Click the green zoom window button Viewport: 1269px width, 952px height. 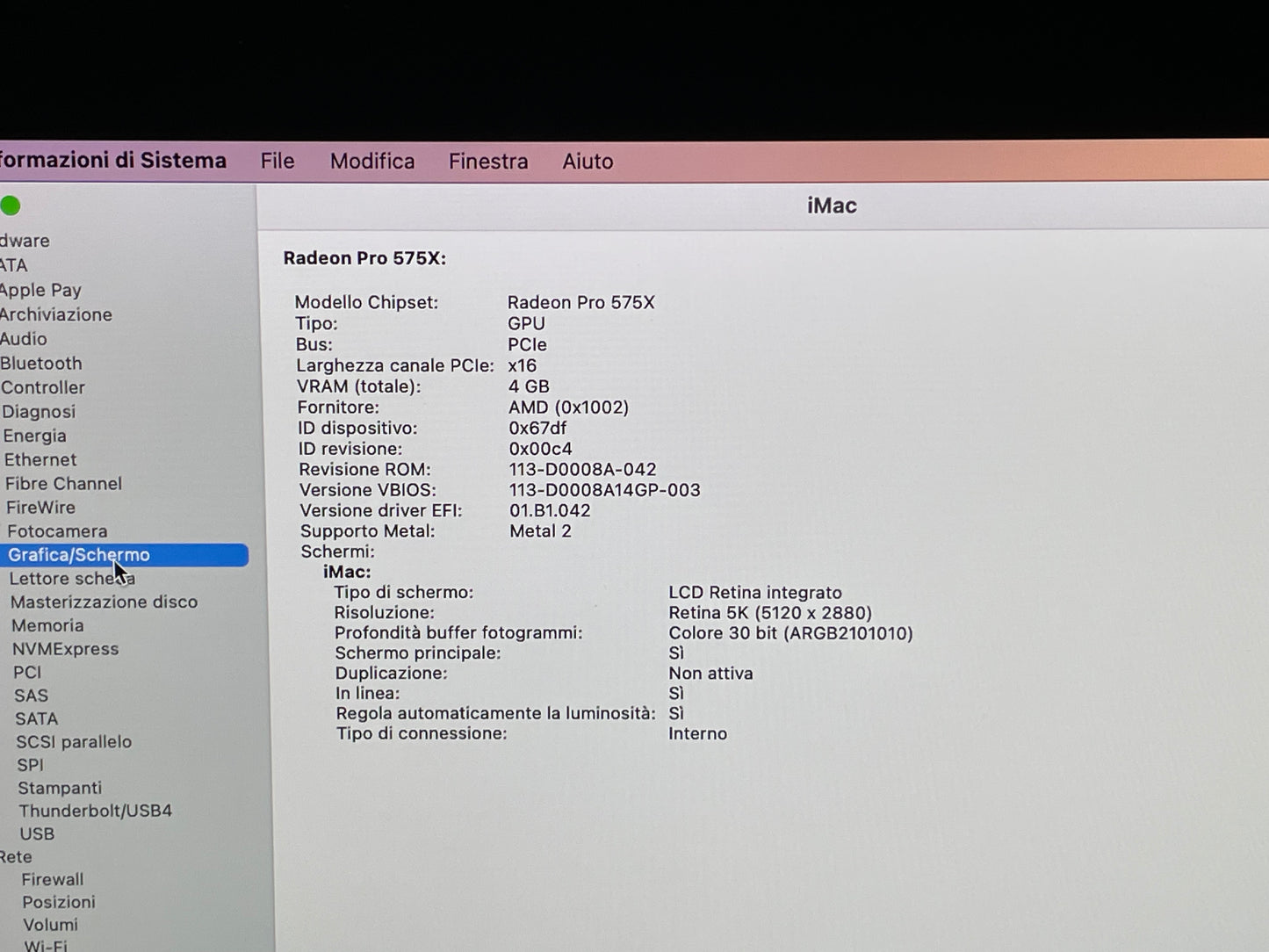(11, 206)
